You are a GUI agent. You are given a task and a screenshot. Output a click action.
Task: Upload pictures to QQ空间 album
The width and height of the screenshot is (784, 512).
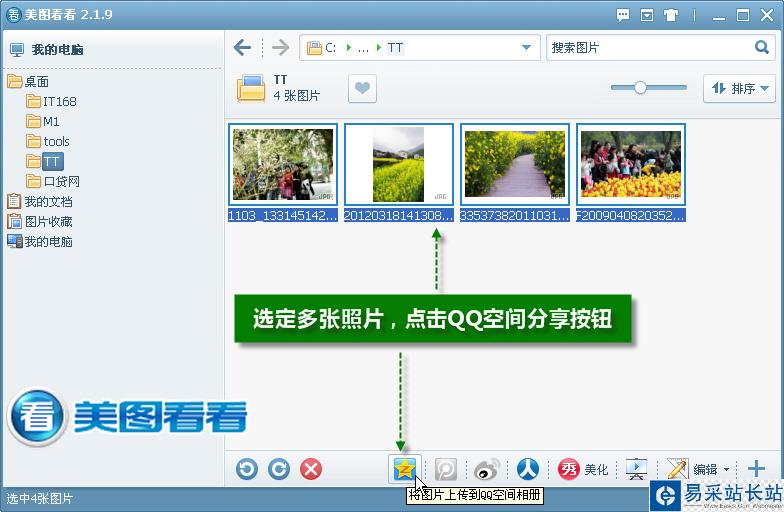tap(404, 469)
